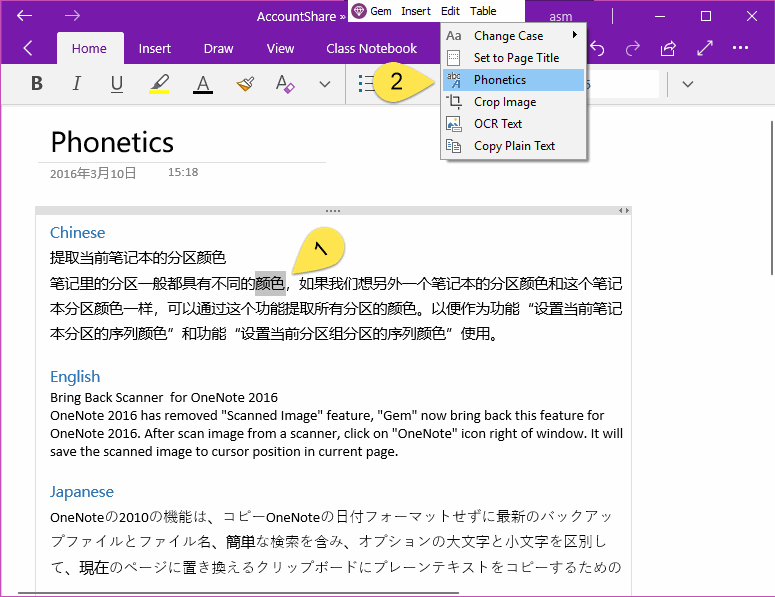
Task: Open the Class Notebook tab
Action: pyautogui.click(x=372, y=48)
